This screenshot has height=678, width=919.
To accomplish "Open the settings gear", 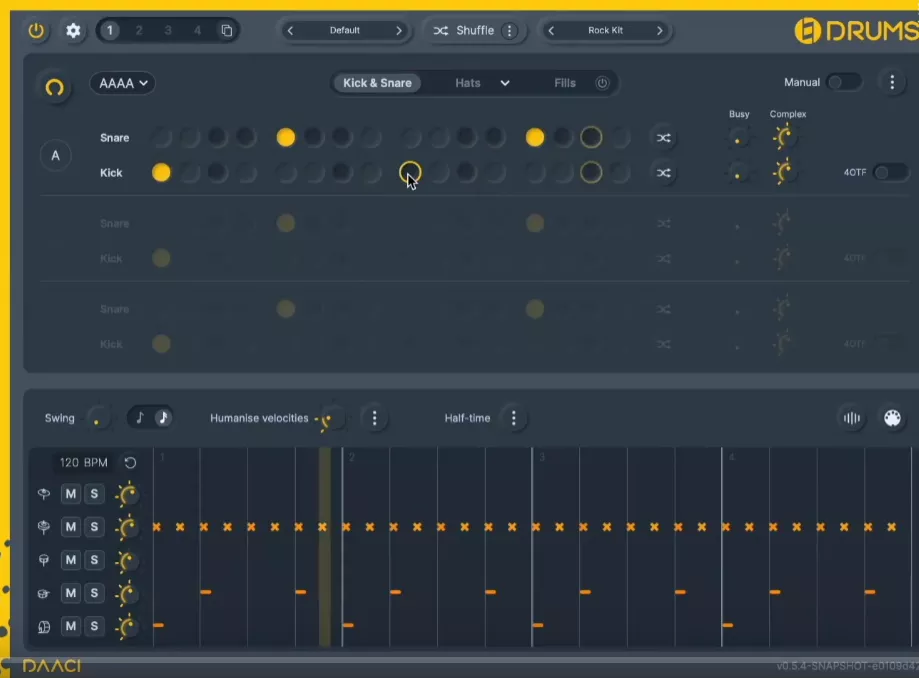I will pos(73,30).
